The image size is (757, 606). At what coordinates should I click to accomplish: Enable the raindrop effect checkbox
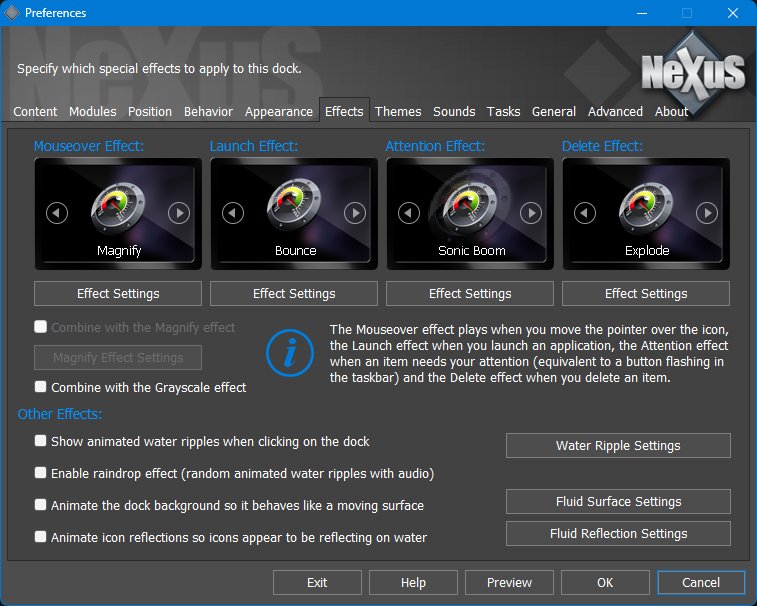point(41,473)
